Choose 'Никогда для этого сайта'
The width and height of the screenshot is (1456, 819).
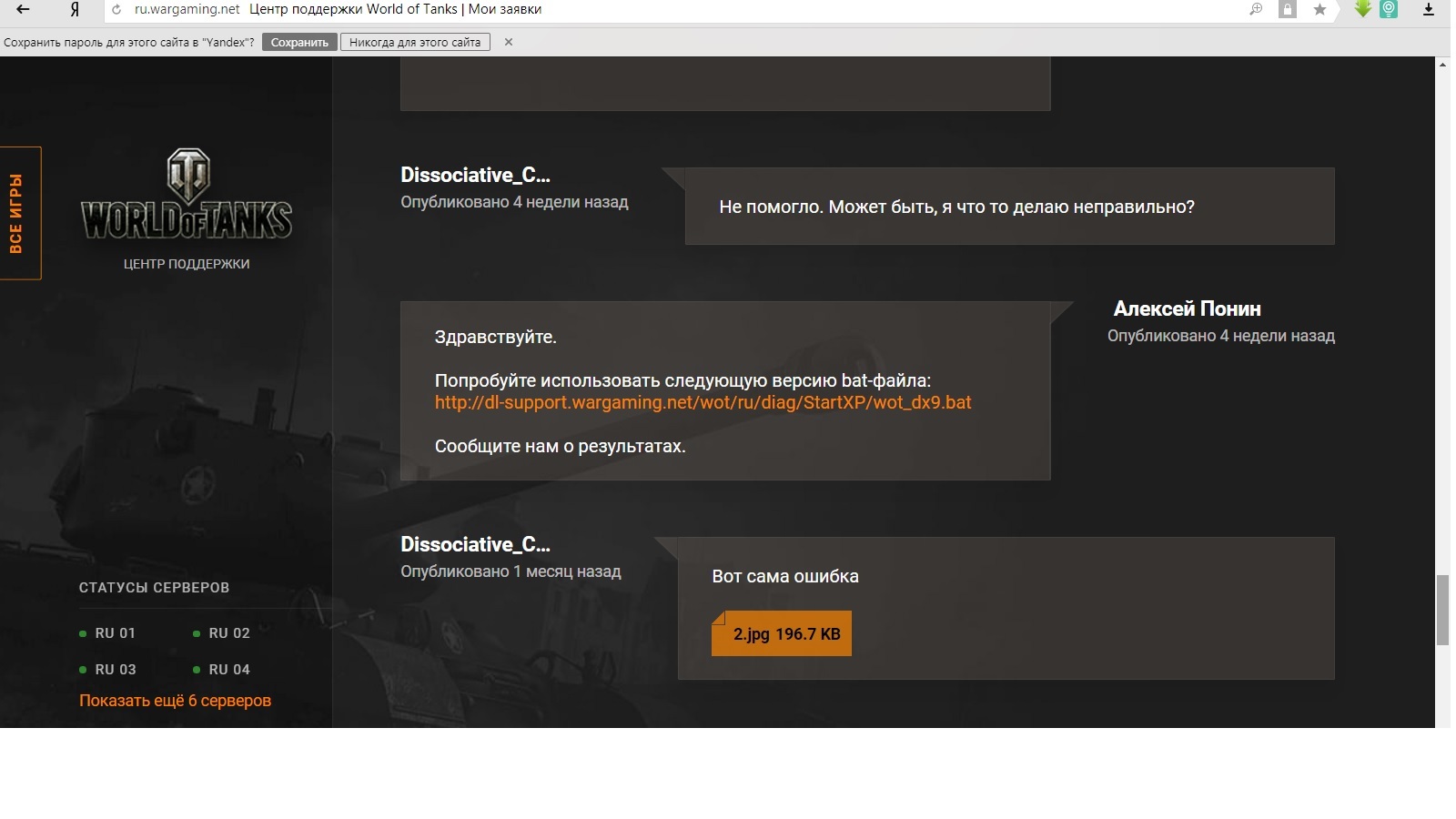tap(415, 42)
